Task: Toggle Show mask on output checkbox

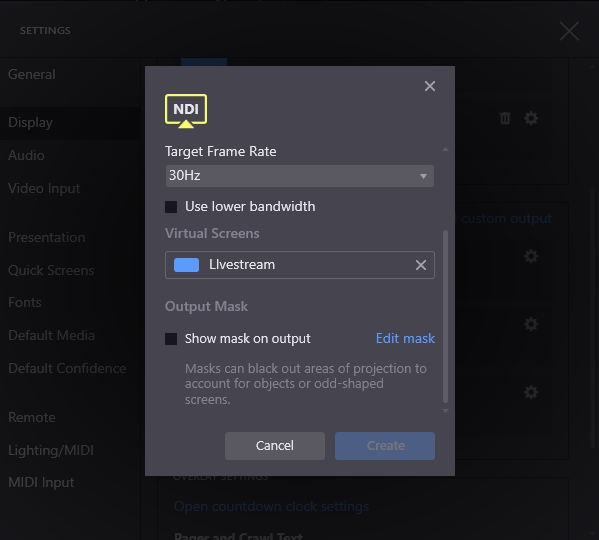Action: (171, 339)
